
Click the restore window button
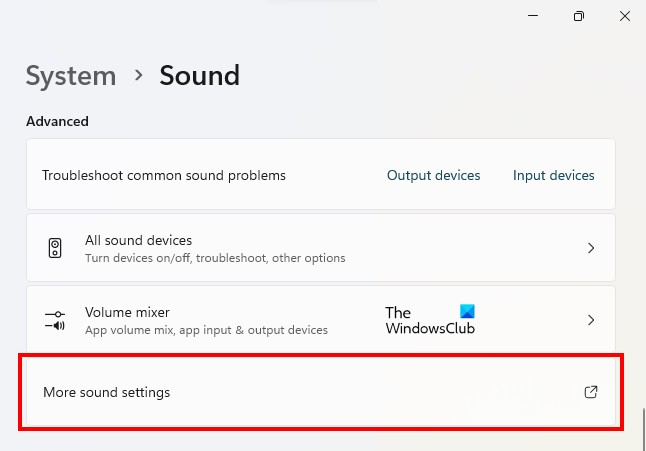pos(579,16)
